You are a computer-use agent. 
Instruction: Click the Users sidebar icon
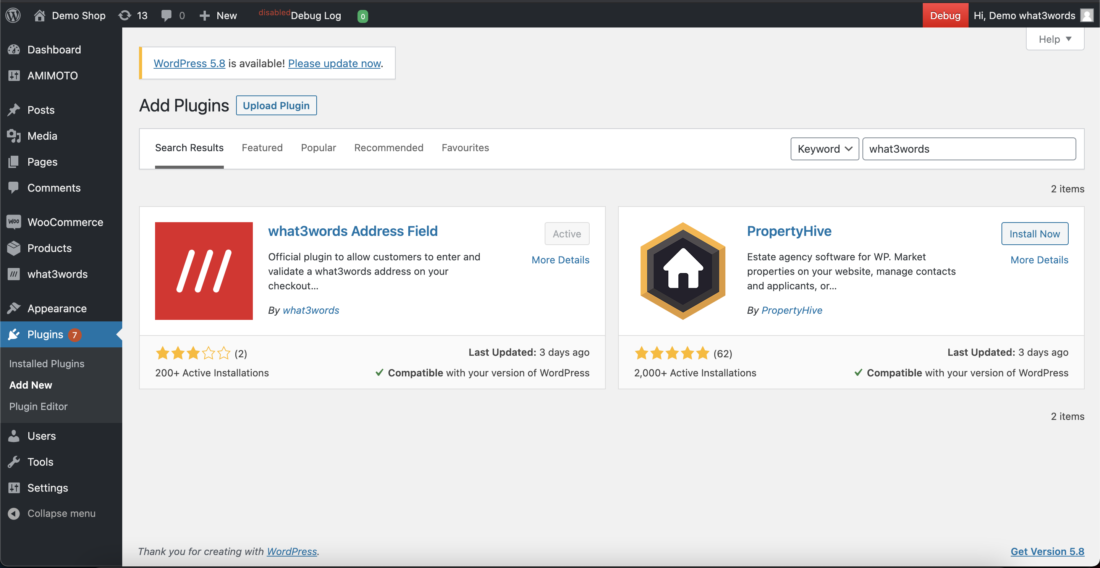tap(13, 436)
